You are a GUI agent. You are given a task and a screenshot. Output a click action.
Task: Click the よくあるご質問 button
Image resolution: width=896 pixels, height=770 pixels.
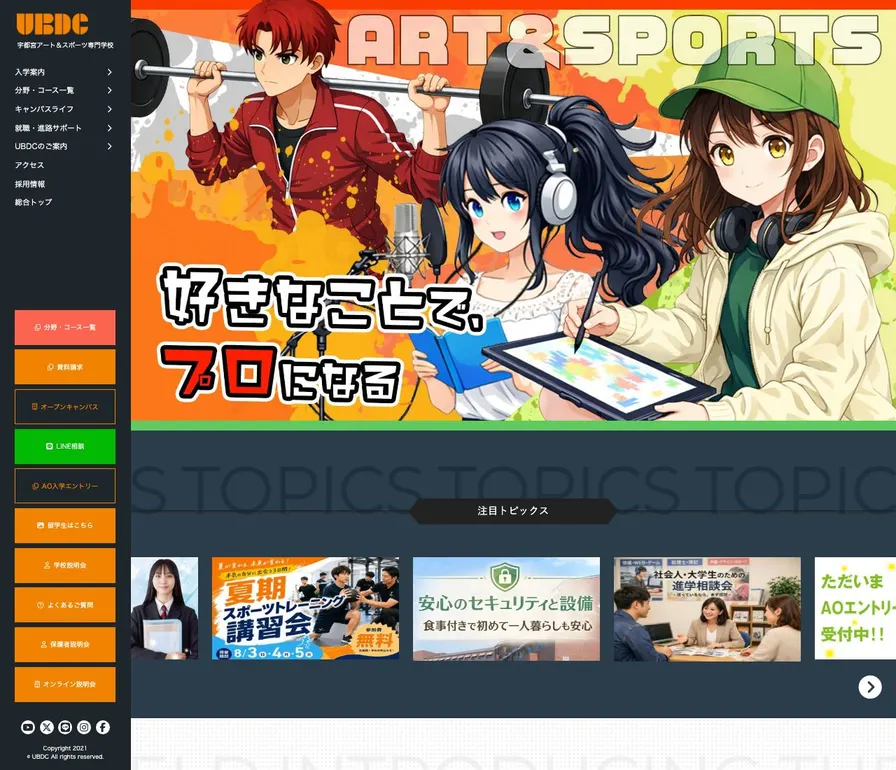click(x=65, y=604)
